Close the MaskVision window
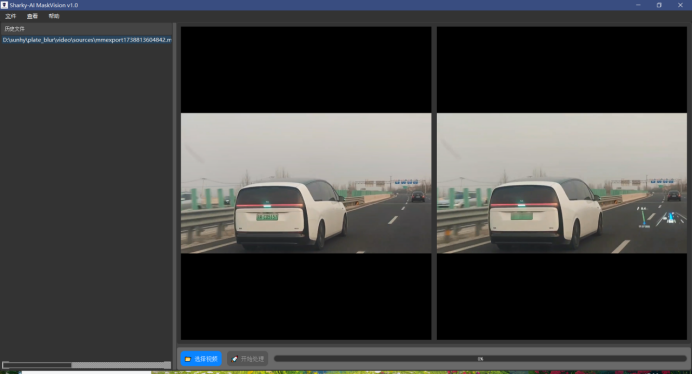 680,5
